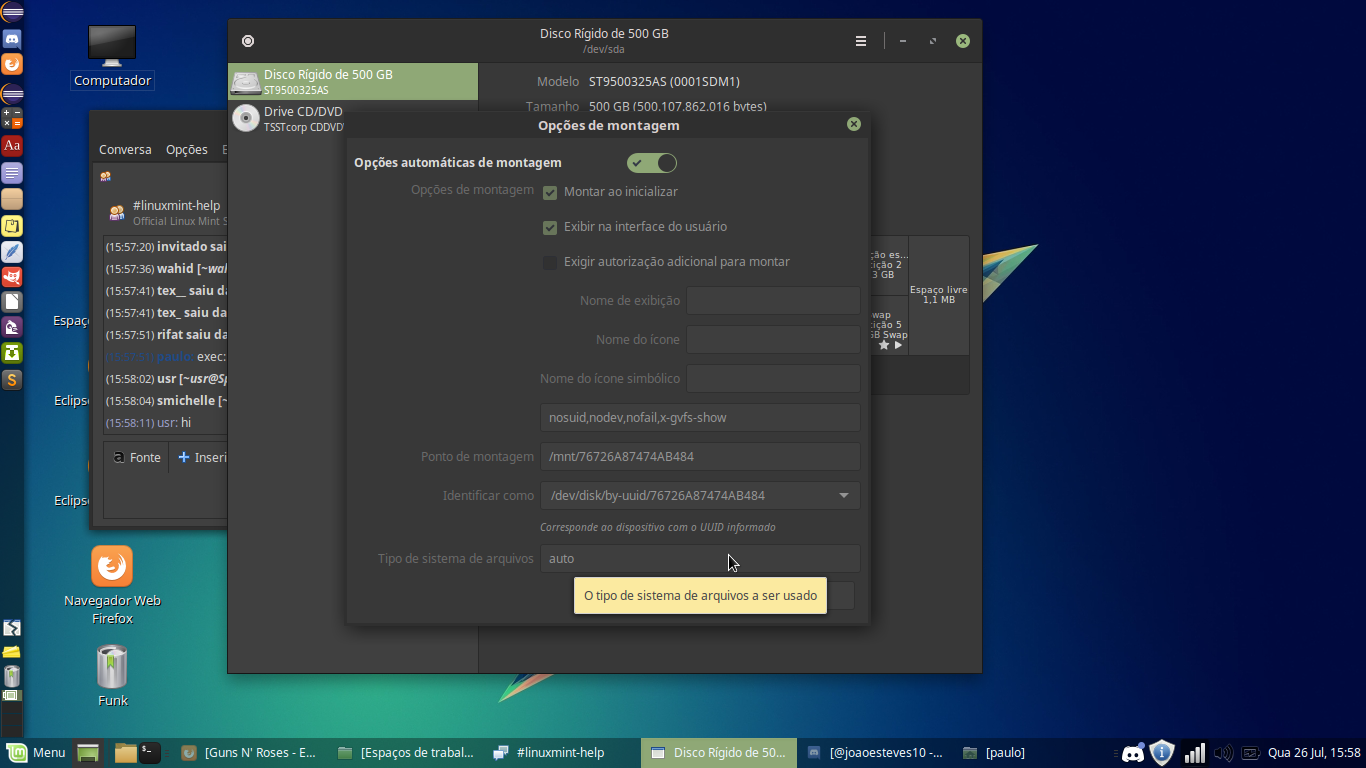Viewport: 1366px width, 768px height.
Task: Switch to the Espaços de trabalho taskbar window
Action: click(407, 753)
